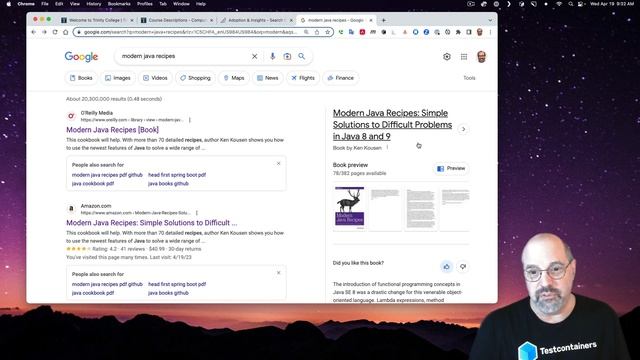Open the Chrome extensions puzzle icon
The height and width of the screenshot is (360, 640).
(x=458, y=32)
